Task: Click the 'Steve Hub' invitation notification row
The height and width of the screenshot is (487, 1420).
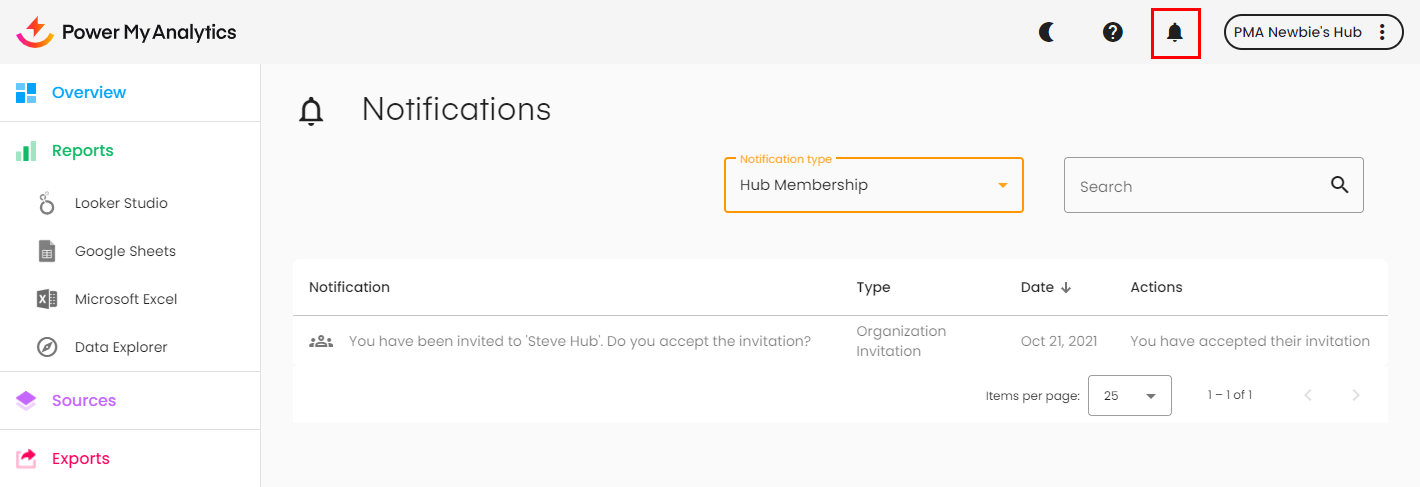Action: coord(579,341)
